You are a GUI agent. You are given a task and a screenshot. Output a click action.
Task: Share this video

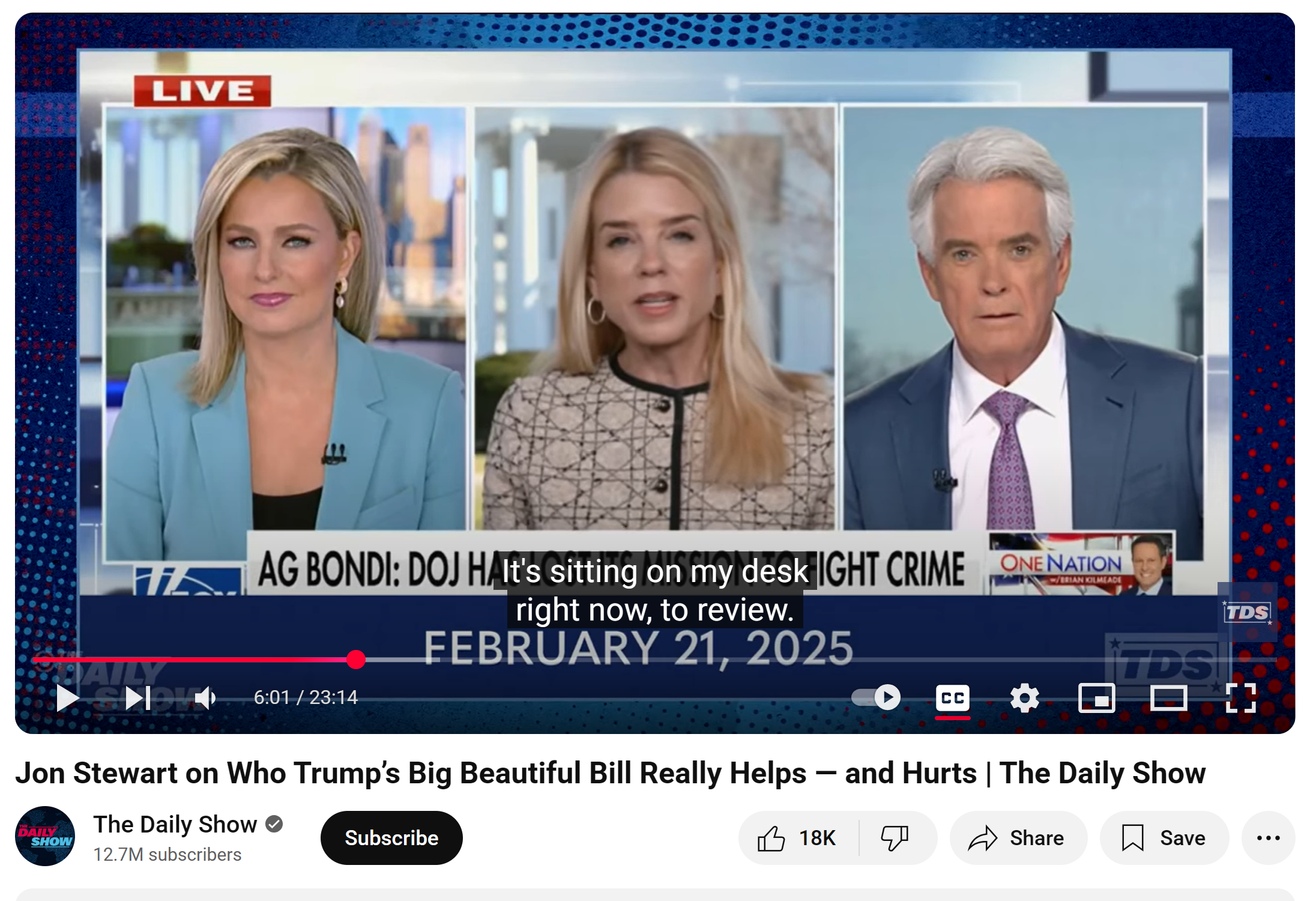(1018, 838)
